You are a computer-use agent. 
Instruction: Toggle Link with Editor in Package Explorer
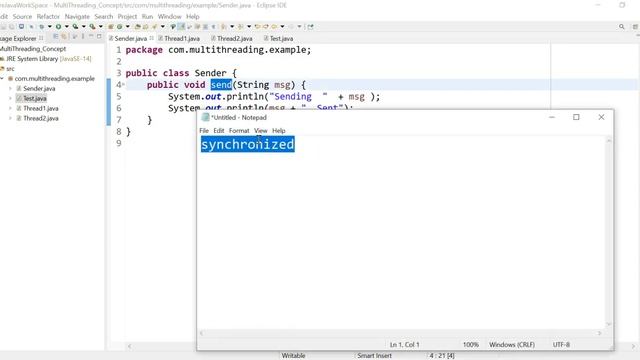coord(64,36)
